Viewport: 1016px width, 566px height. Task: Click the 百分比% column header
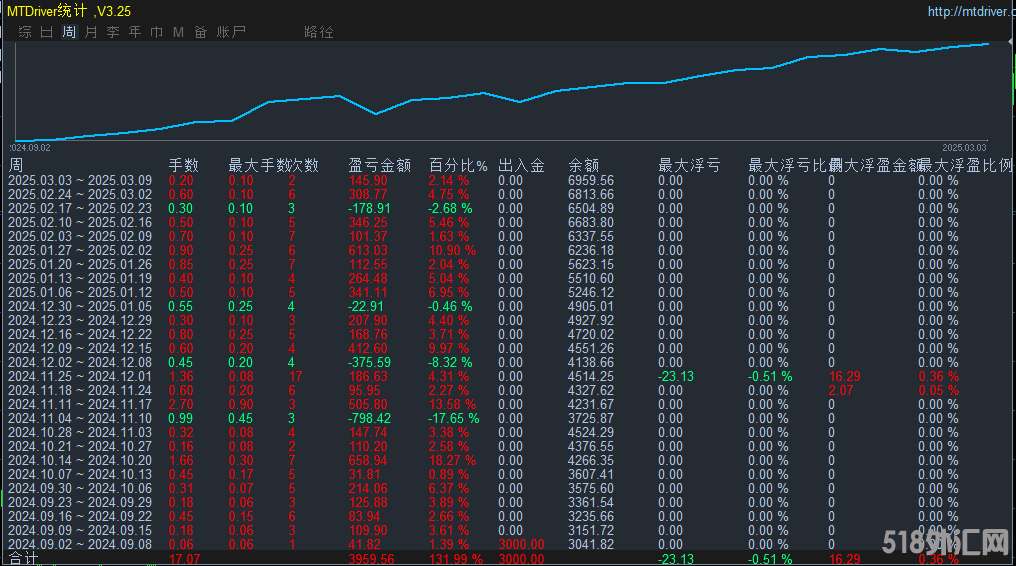click(458, 165)
